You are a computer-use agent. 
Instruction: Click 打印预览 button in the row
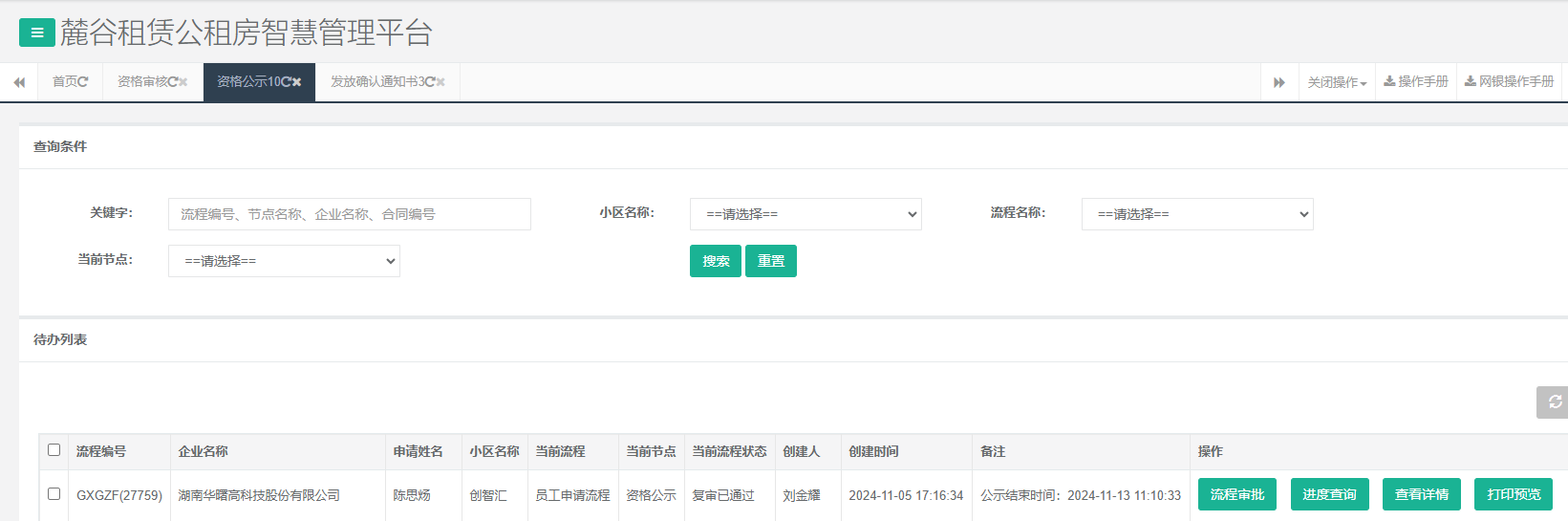click(1514, 494)
